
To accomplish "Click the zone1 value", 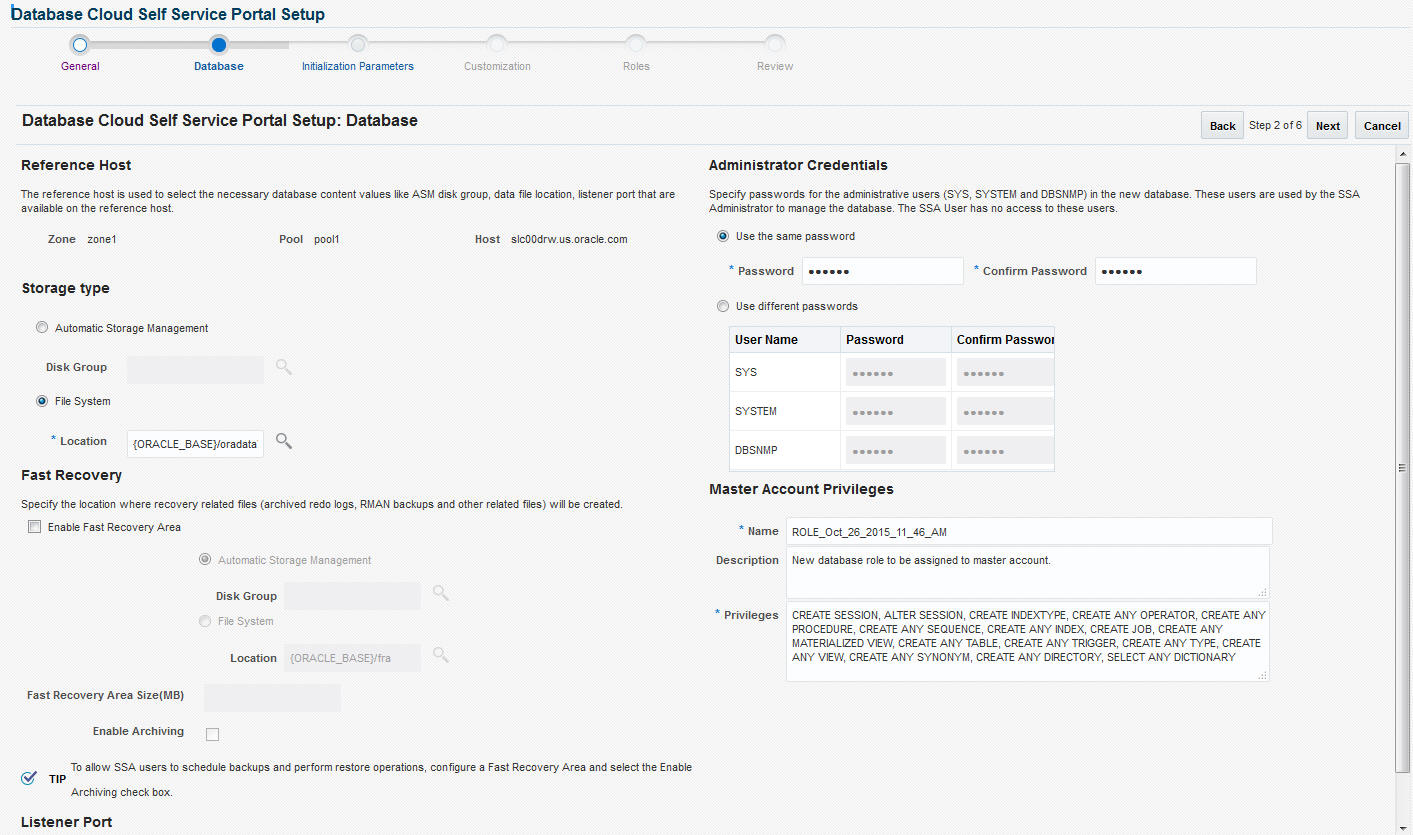I will click(x=102, y=240).
